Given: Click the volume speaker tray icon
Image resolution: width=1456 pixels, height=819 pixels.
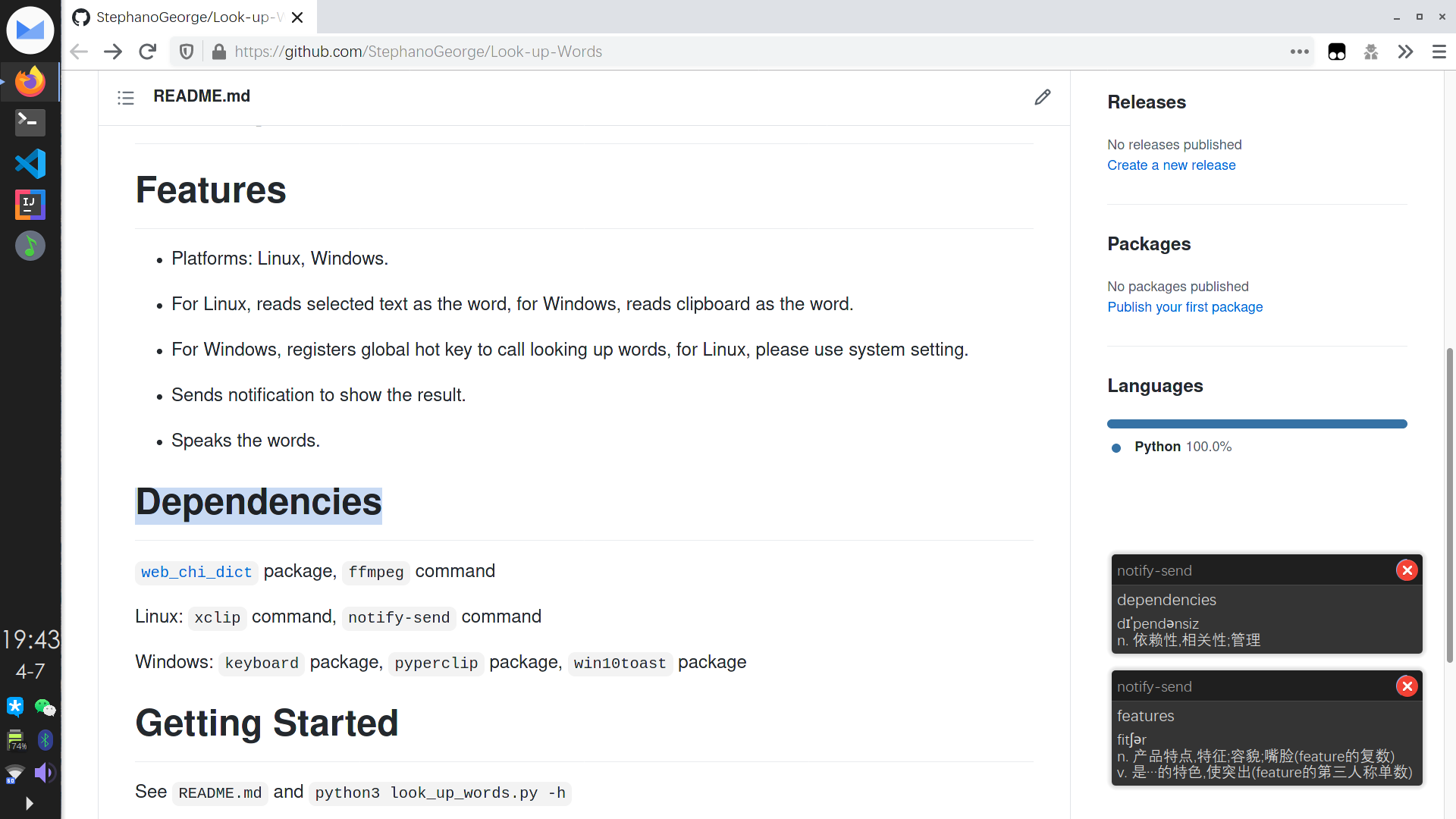Looking at the screenshot, I should (x=45, y=773).
